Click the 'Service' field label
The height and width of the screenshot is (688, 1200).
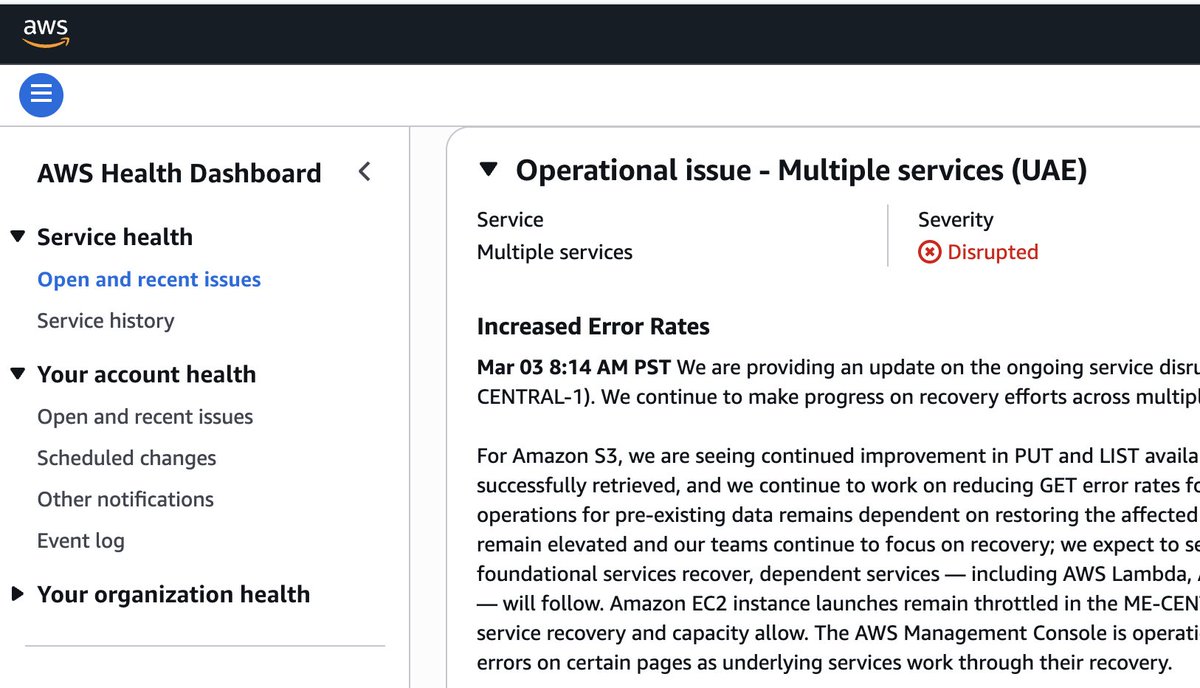(510, 220)
